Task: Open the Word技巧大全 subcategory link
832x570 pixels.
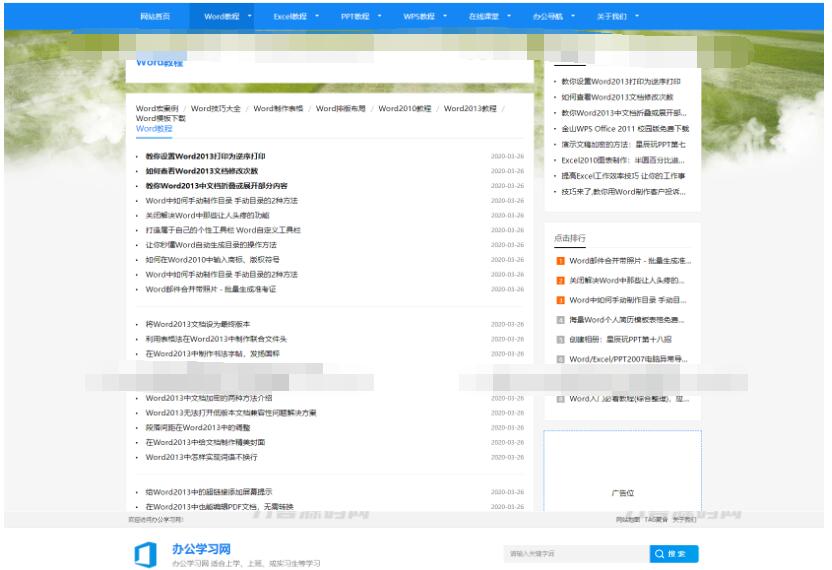Action: point(215,108)
